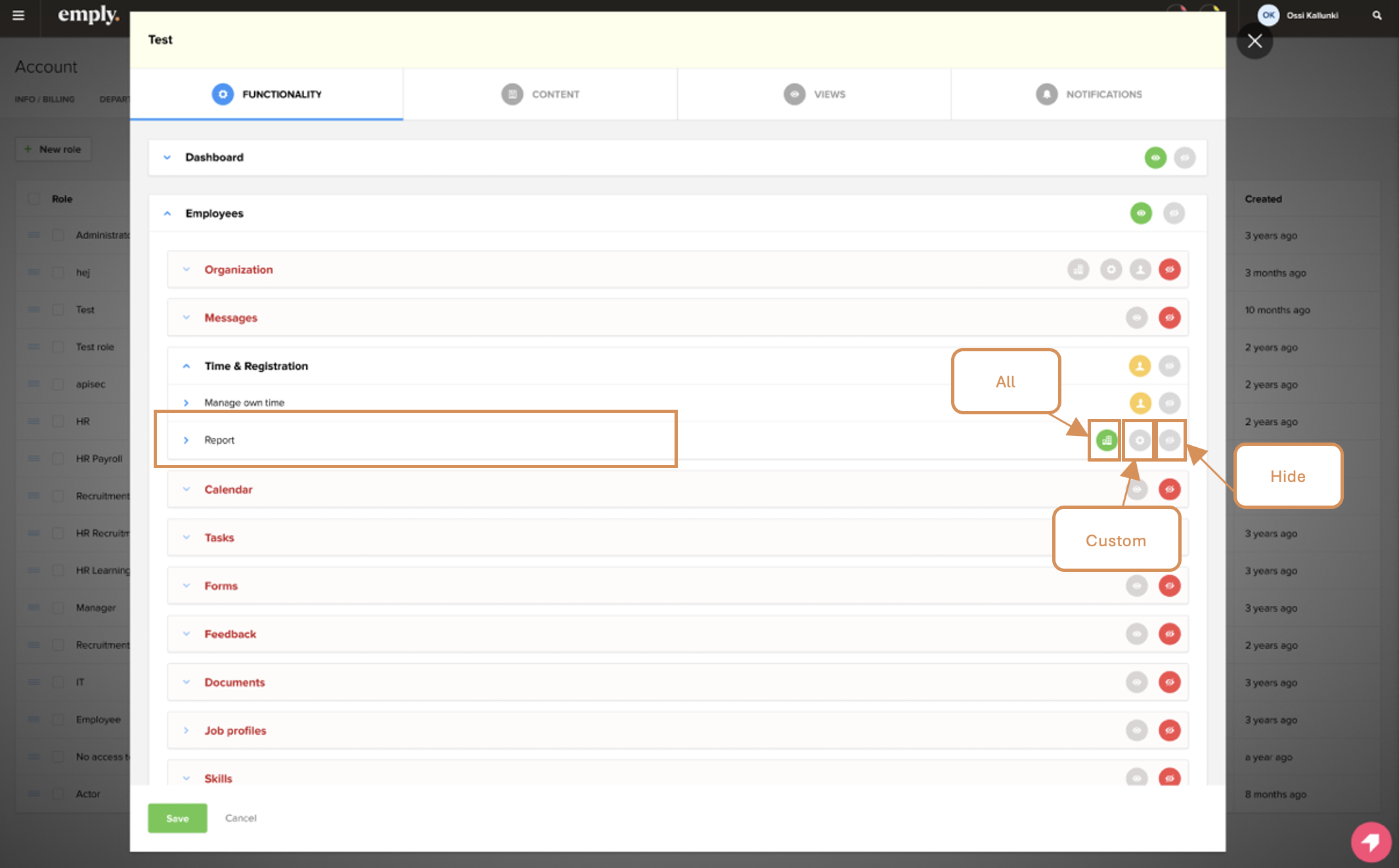The width and height of the screenshot is (1399, 868).
Task: Open the search magnifier in top bar
Action: coord(1377,15)
